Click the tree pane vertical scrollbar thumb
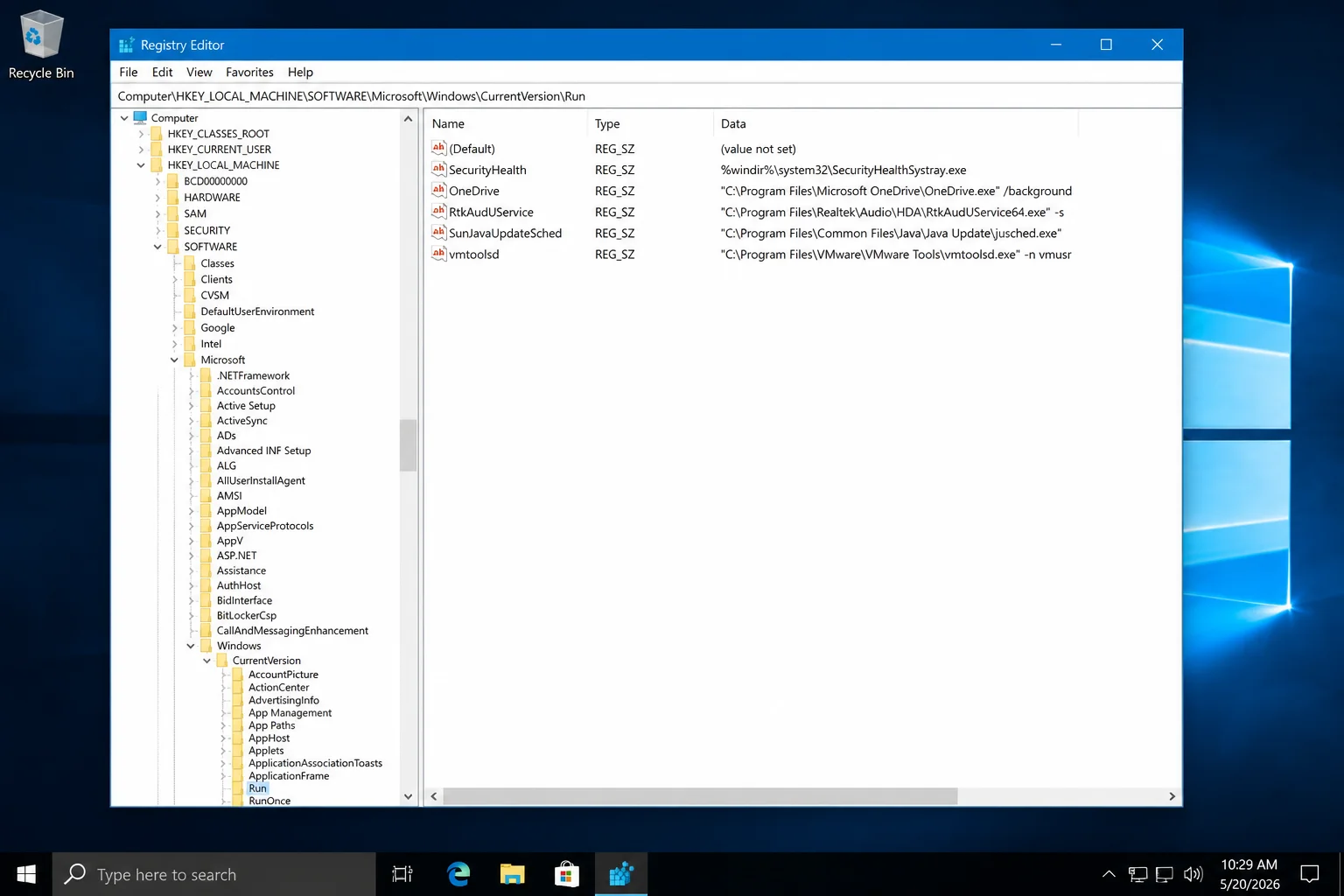1344x896 pixels. coord(408,445)
